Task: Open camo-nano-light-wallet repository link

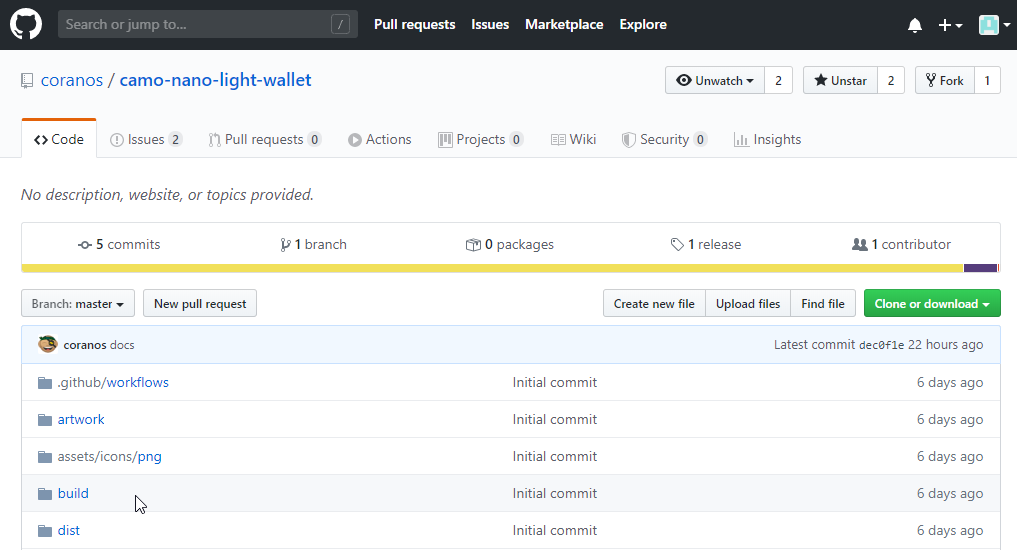Action: tap(215, 80)
